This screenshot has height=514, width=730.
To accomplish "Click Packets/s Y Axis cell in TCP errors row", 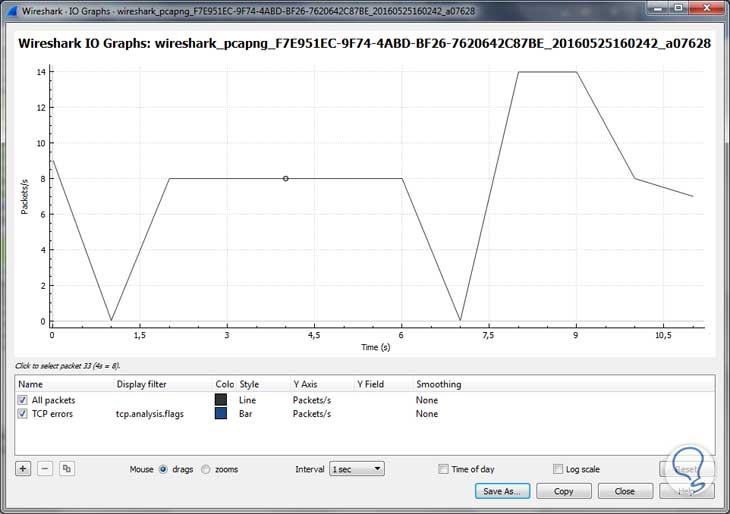I will pos(312,413).
